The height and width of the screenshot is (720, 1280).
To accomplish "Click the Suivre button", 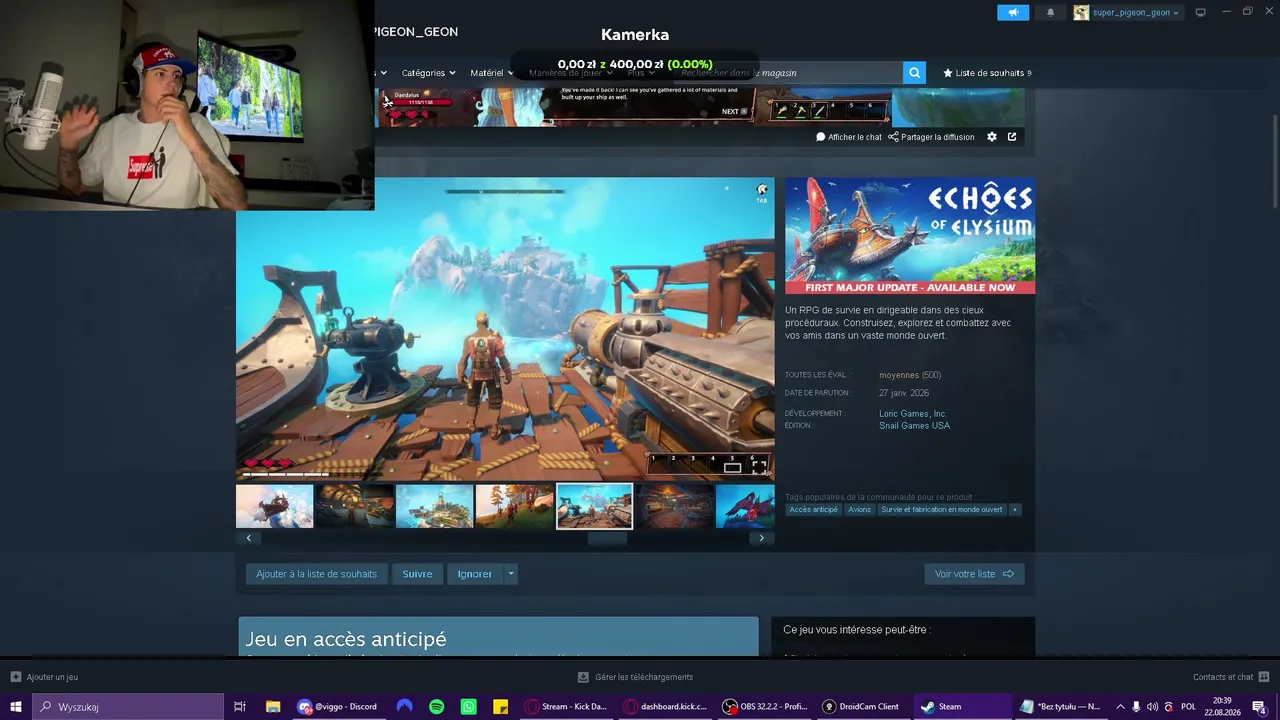I will (x=417, y=574).
